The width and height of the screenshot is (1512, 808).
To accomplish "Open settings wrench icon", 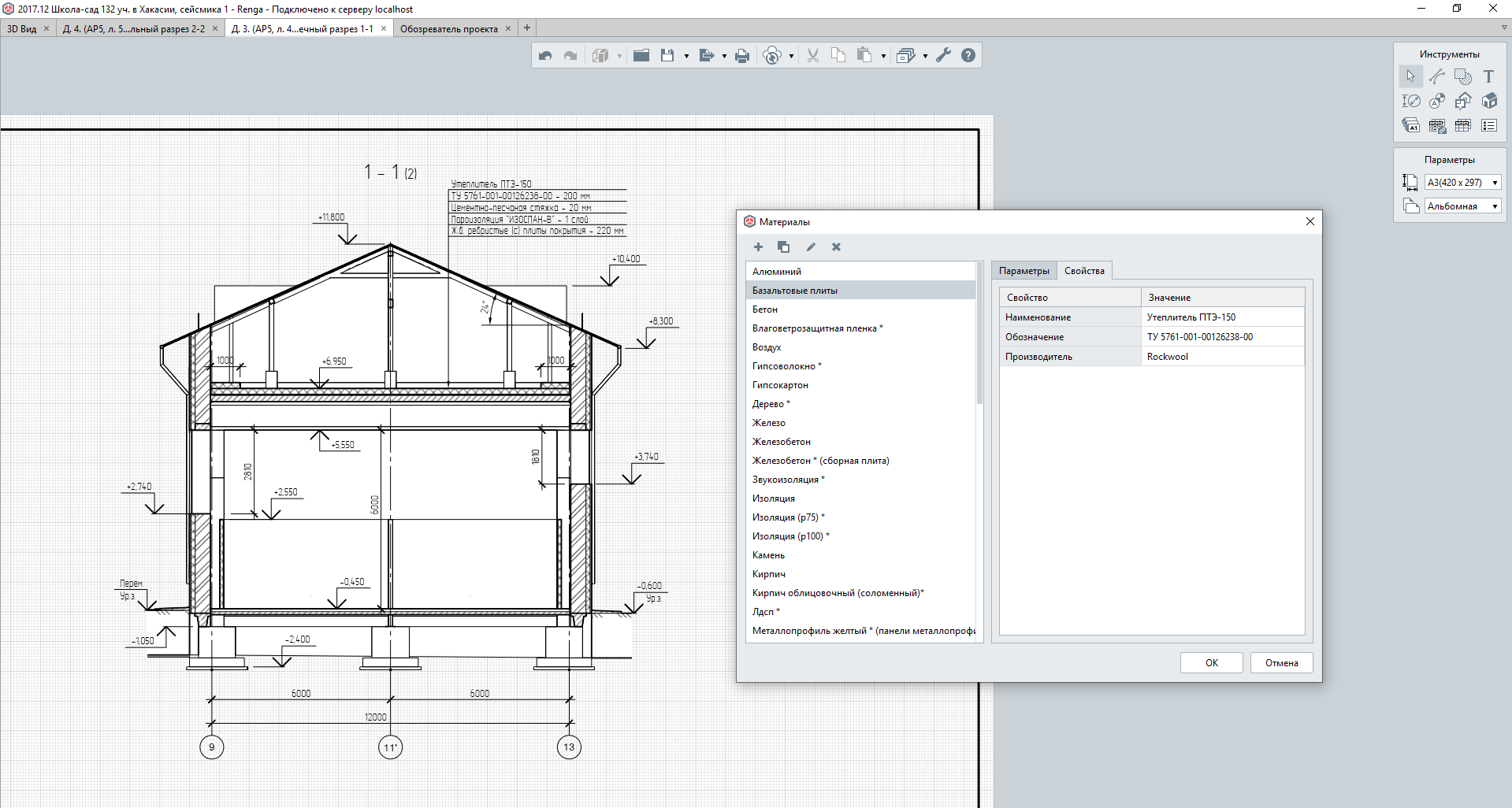I will [x=943, y=55].
